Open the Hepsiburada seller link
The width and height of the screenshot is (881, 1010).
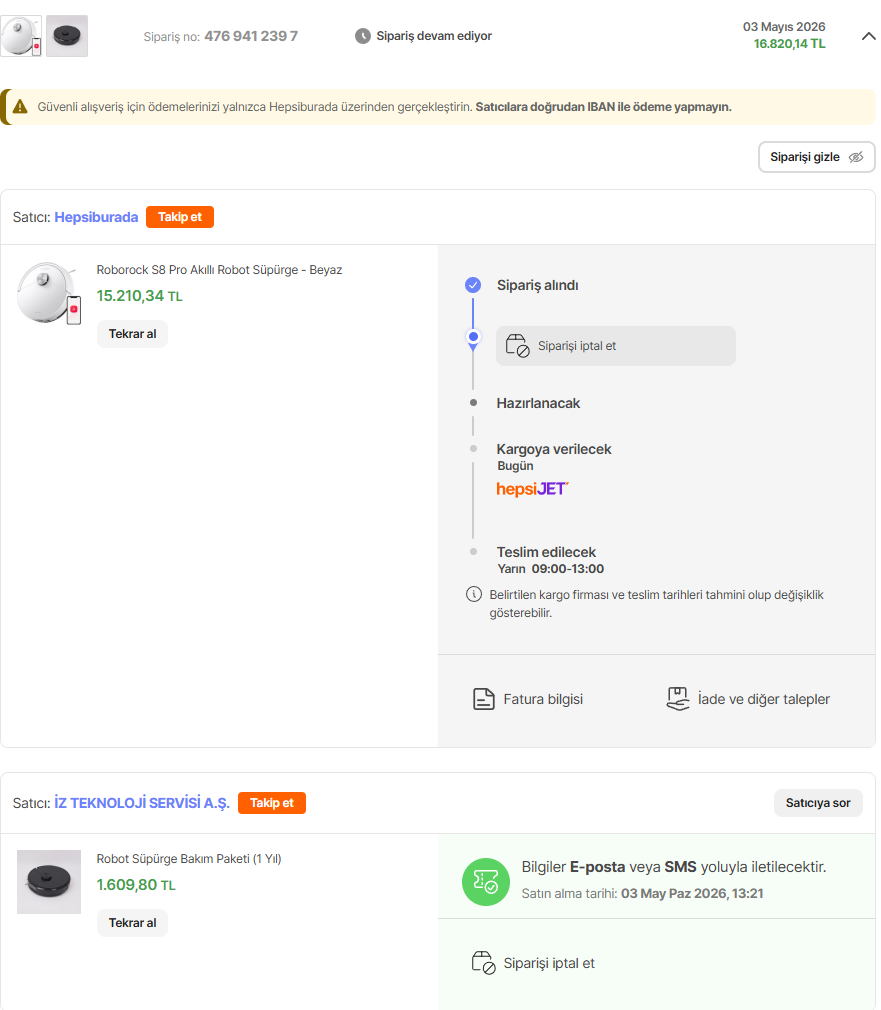tap(96, 217)
